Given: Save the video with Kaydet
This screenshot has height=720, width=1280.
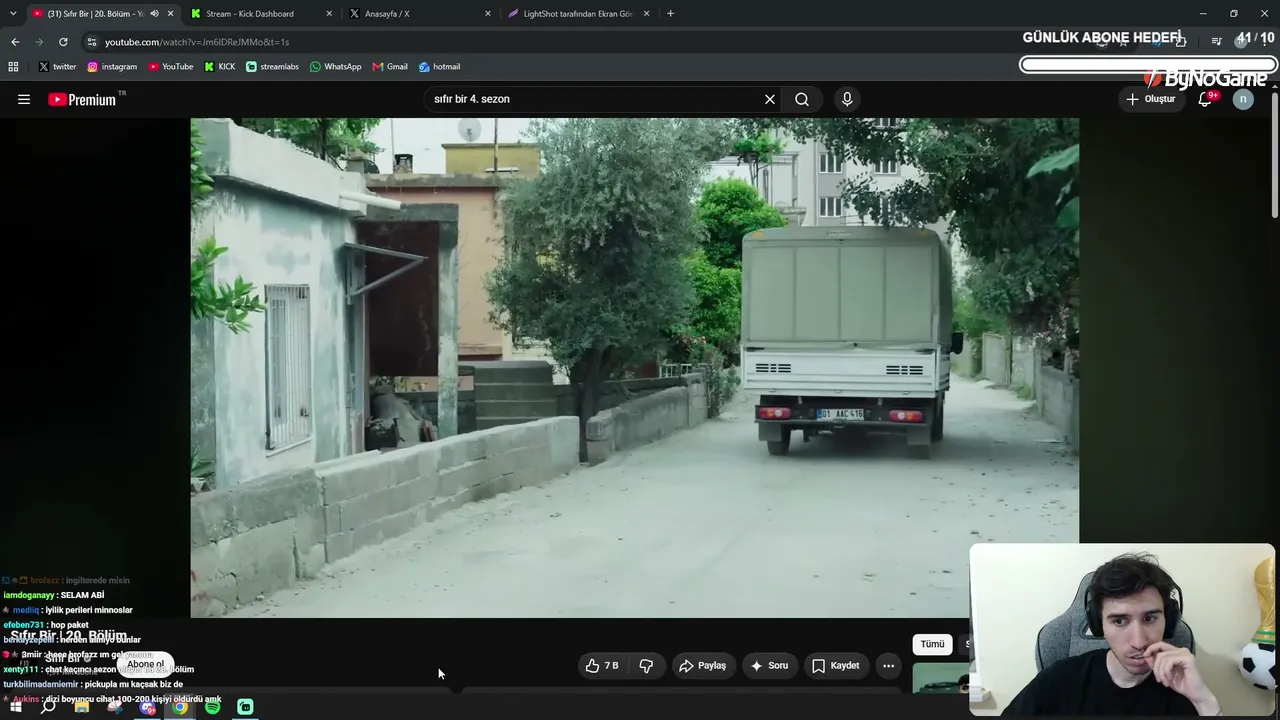Looking at the screenshot, I should 836,666.
